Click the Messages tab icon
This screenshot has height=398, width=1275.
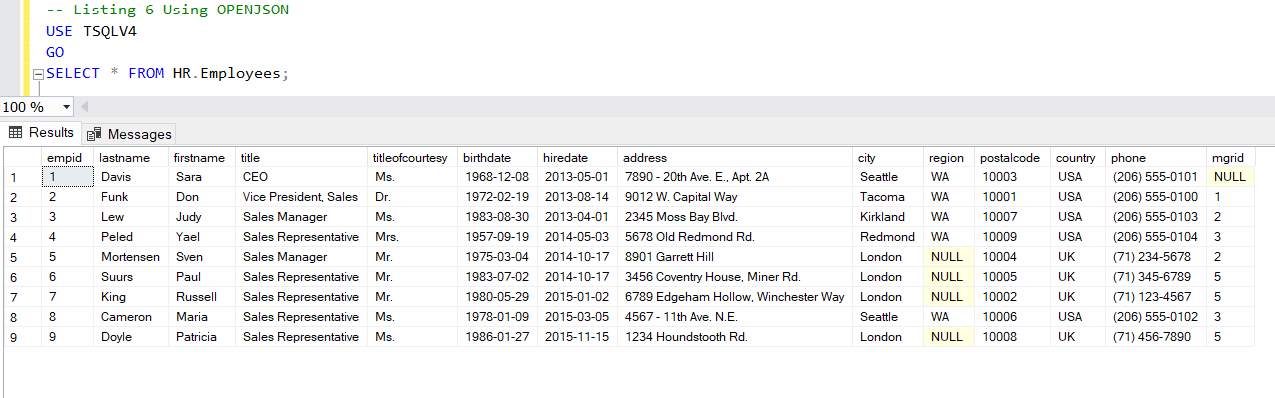click(95, 134)
